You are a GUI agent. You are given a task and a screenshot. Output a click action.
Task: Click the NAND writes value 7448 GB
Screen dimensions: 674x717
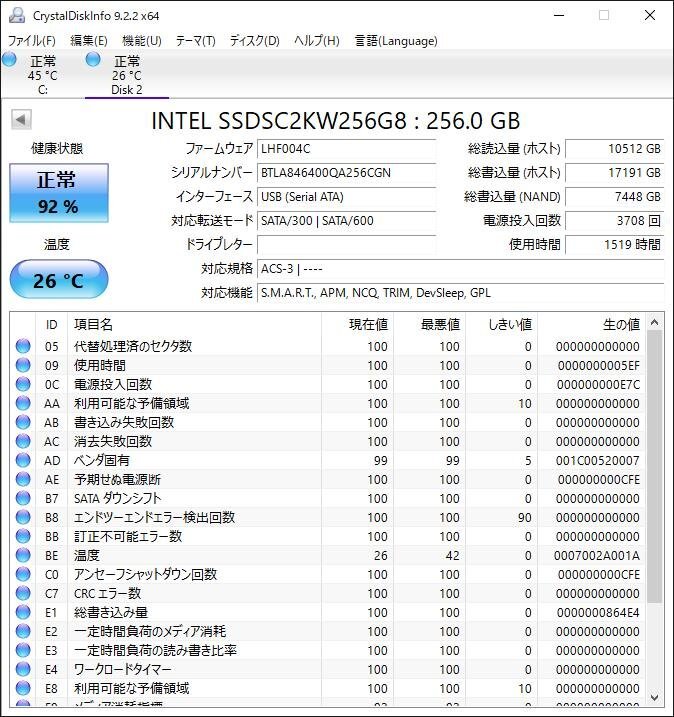pyautogui.click(x=615, y=197)
